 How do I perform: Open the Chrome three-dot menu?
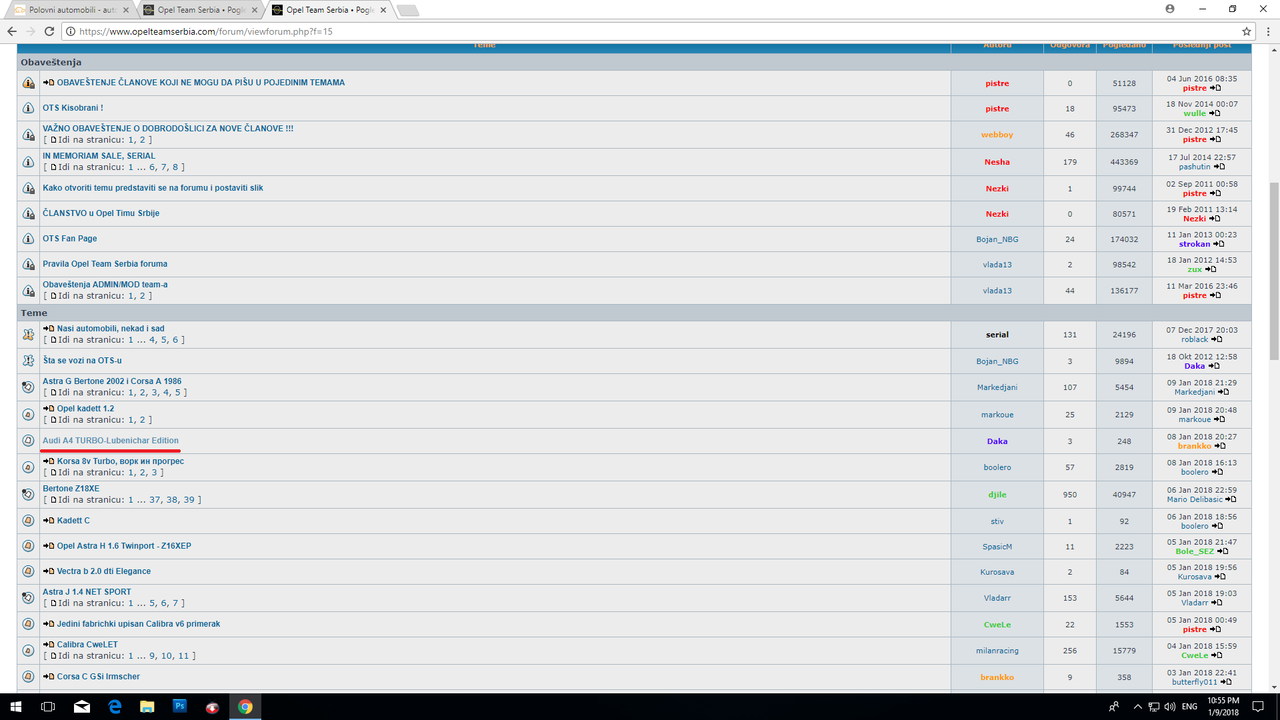coord(1267,31)
